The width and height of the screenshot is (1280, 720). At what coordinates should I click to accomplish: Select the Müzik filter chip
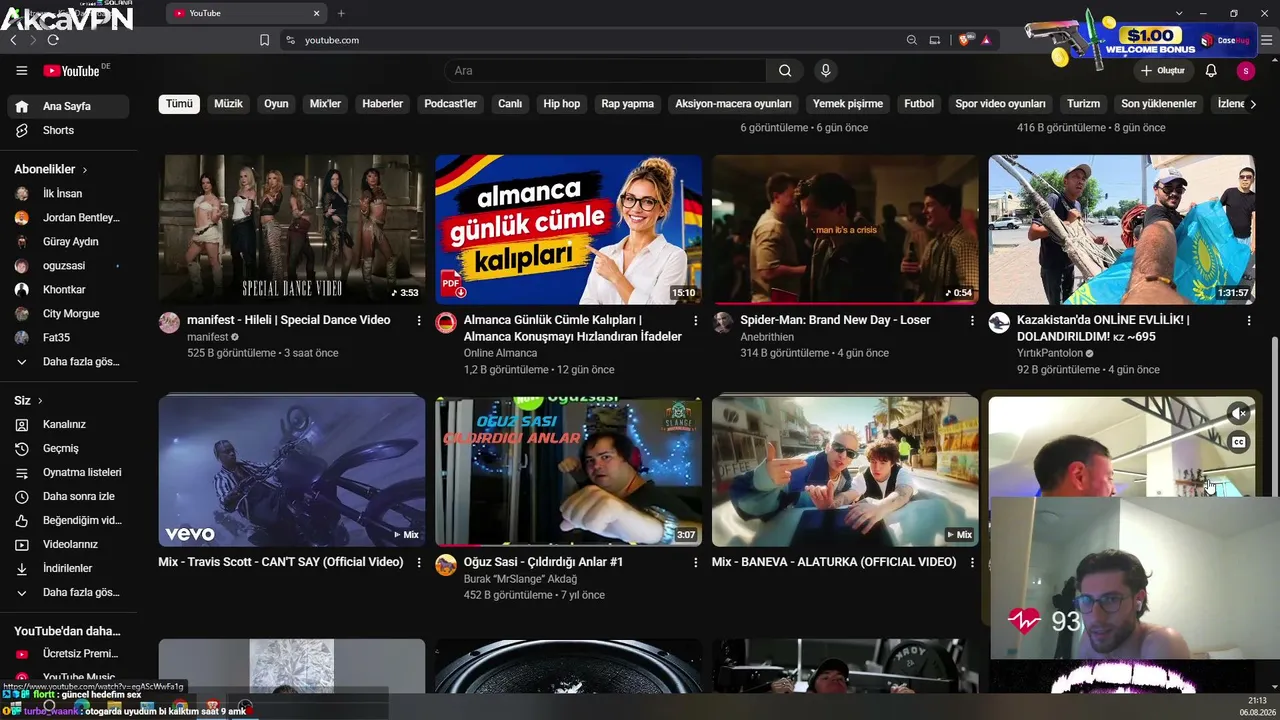[228, 104]
